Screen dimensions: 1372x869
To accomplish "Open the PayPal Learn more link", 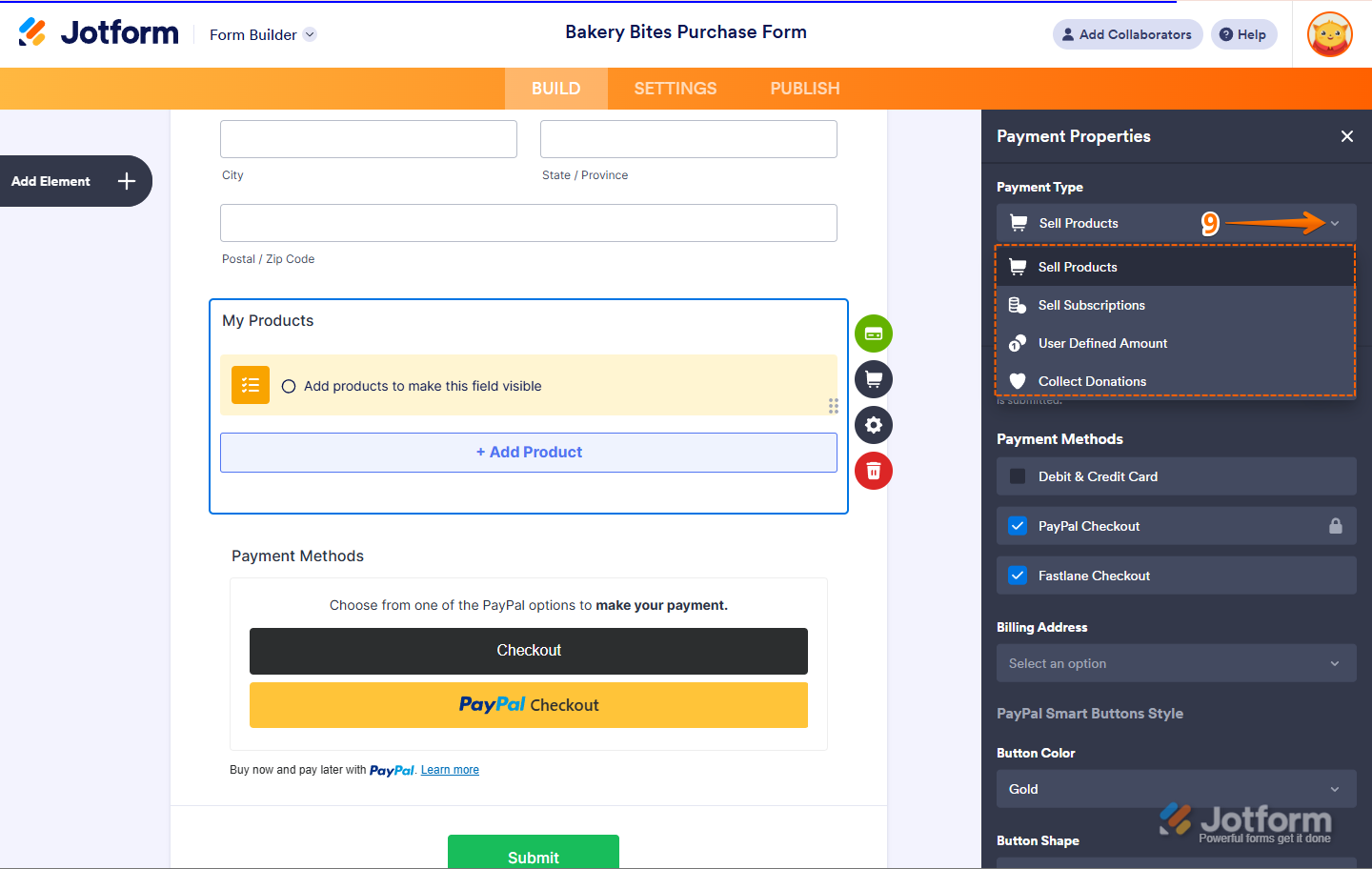I will point(449,769).
